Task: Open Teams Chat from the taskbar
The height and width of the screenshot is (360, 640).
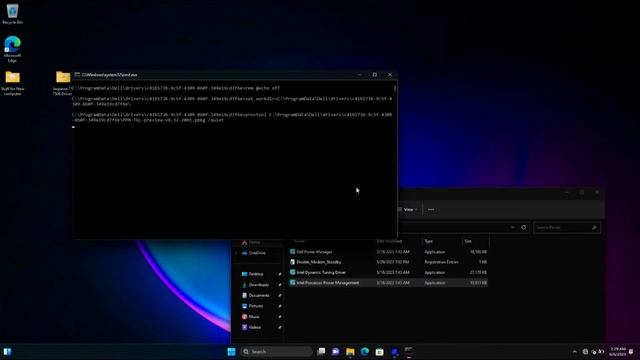Action: 336,351
